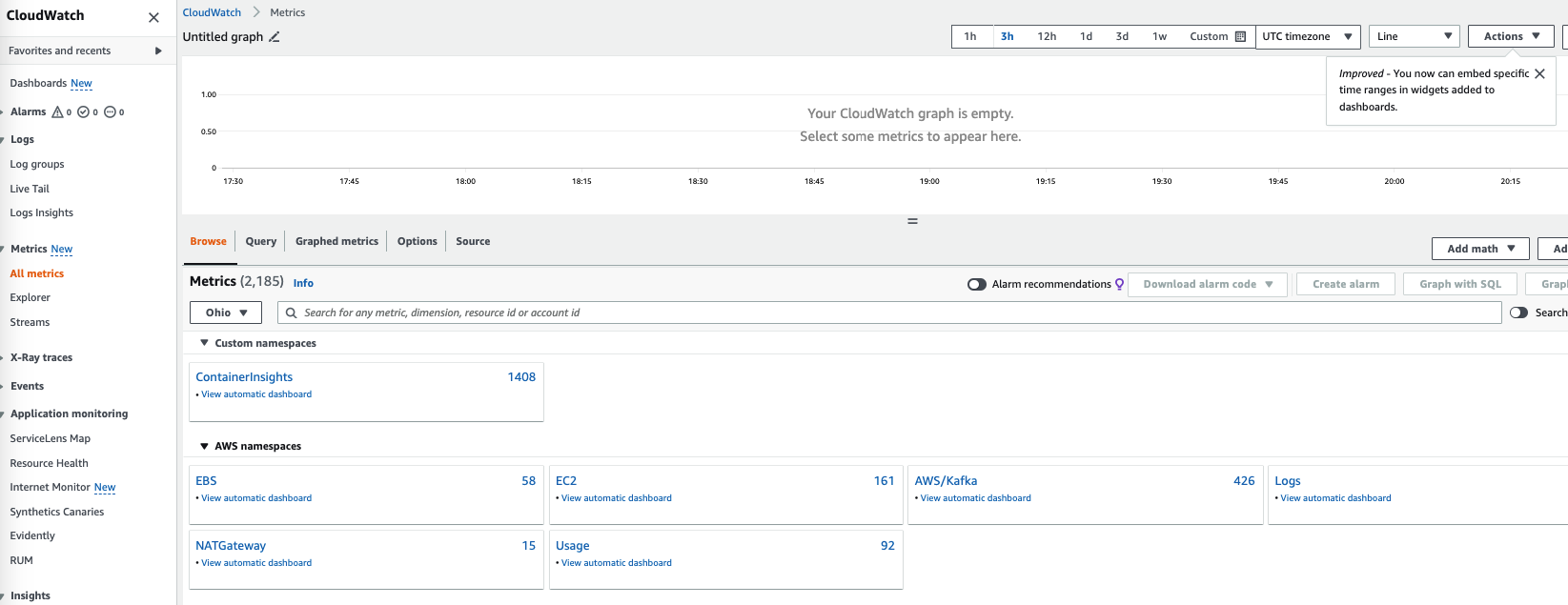
Task: View automatic dashboard for ContainerInsights
Action: [x=256, y=394]
